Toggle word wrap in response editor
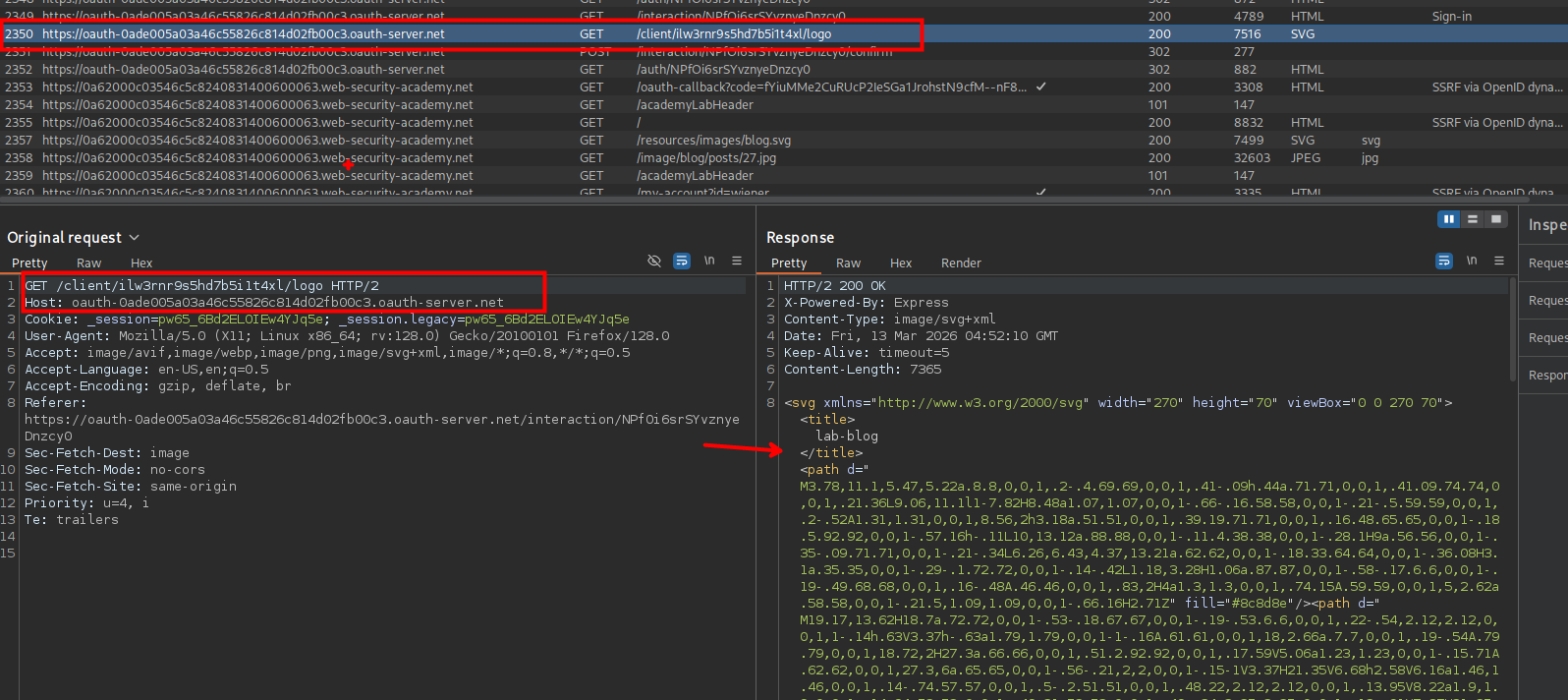The width and height of the screenshot is (1568, 700). point(1444,261)
